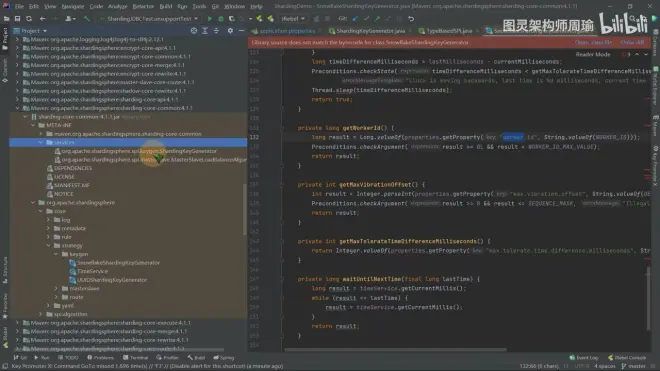Screen dimensions: 660x371
Task: Click the Save All toolbar icon
Action: pos(17,19)
